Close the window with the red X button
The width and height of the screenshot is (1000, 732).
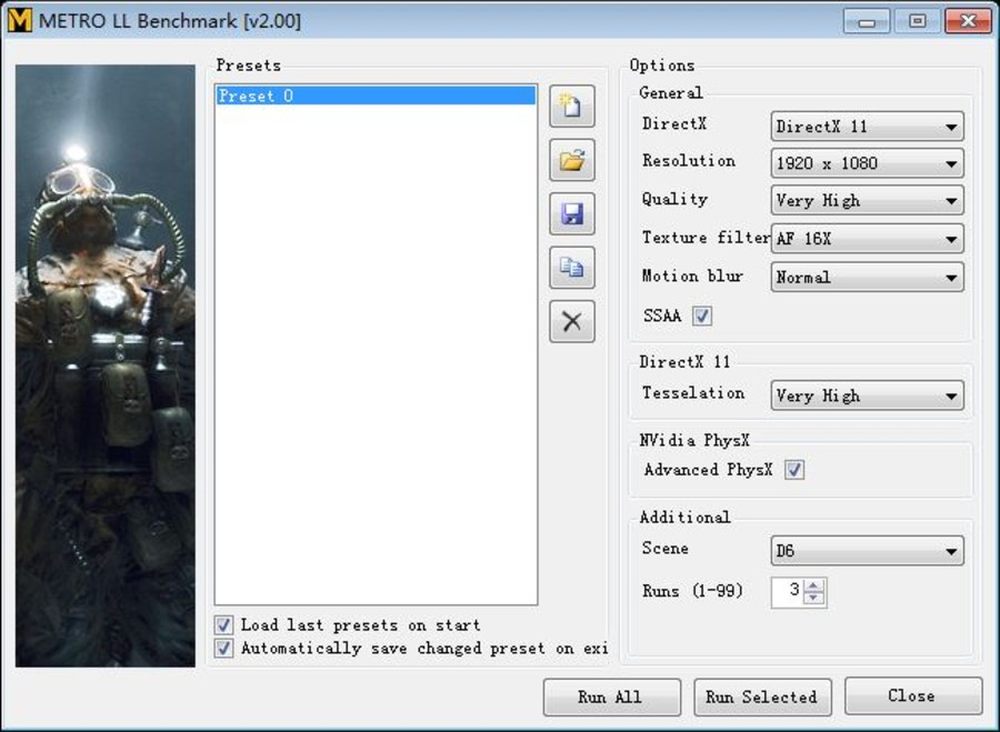[967, 22]
